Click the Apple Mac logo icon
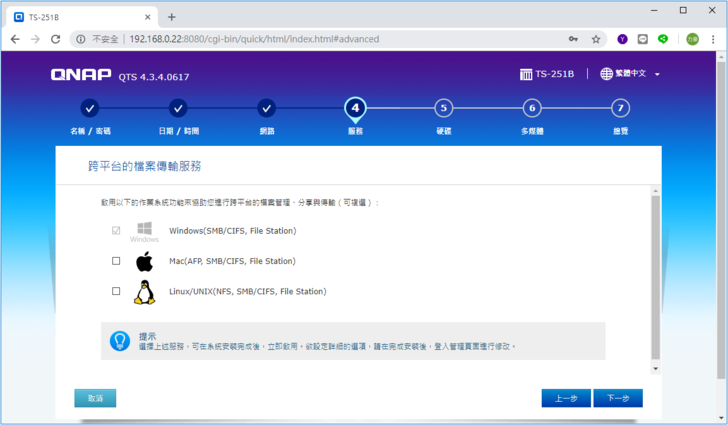Viewport: 728px width, 425px height. [144, 262]
